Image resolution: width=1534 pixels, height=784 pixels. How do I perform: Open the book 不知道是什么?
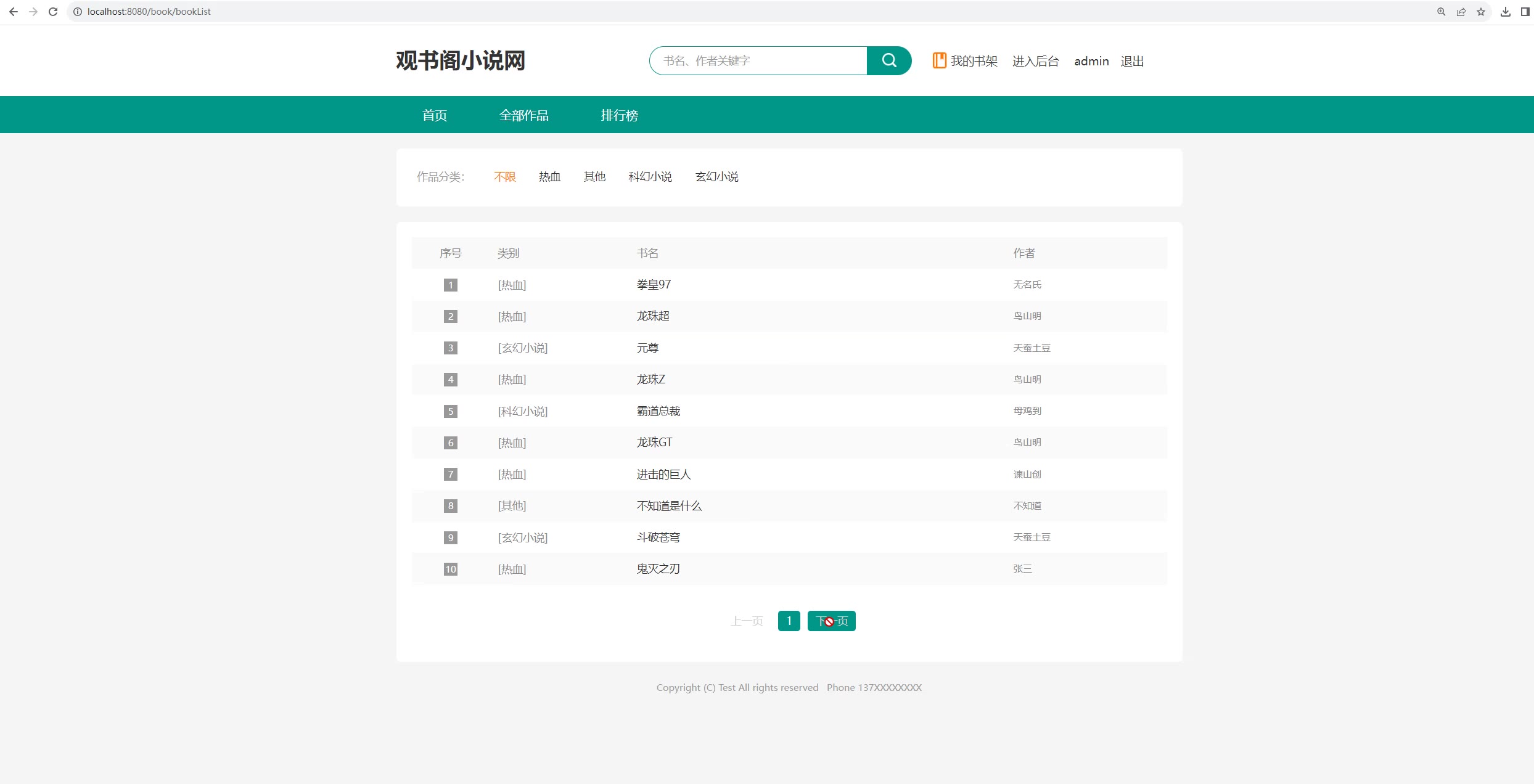669,506
